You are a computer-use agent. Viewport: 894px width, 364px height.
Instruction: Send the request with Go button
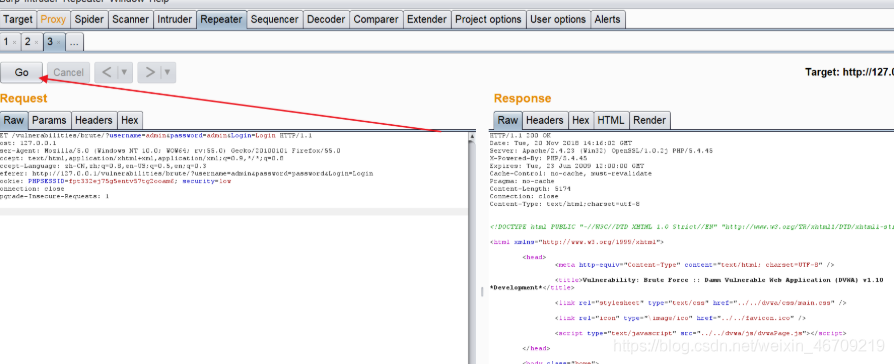22,72
